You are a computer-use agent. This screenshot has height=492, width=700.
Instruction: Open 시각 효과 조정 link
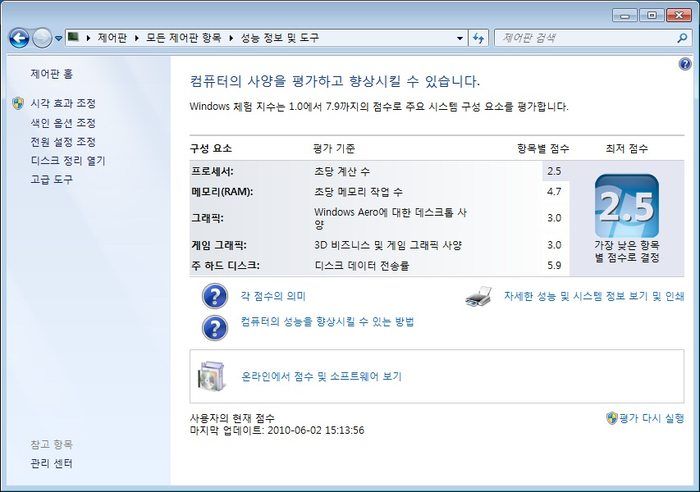[63, 104]
